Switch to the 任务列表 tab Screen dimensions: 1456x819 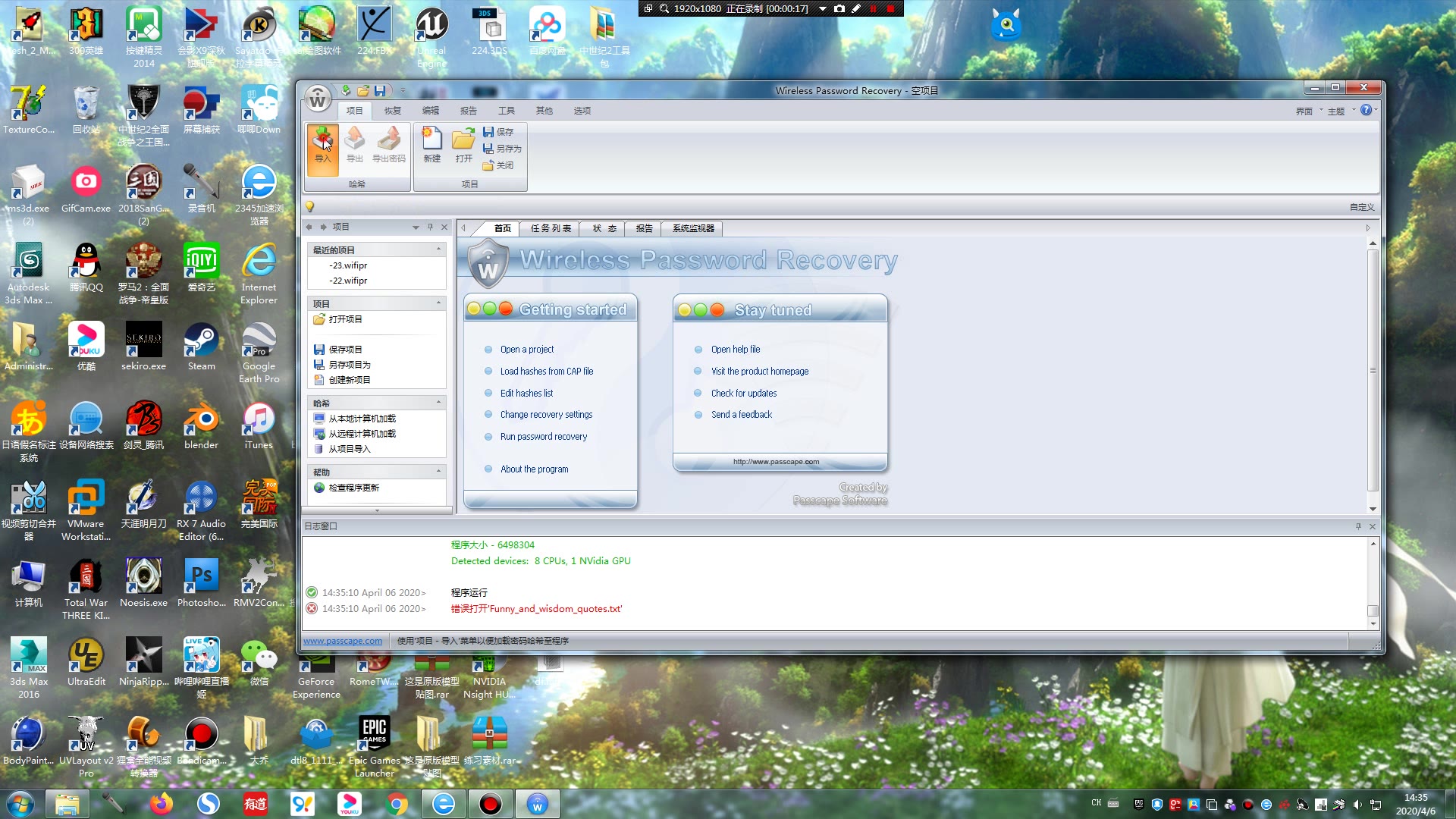pos(551,228)
